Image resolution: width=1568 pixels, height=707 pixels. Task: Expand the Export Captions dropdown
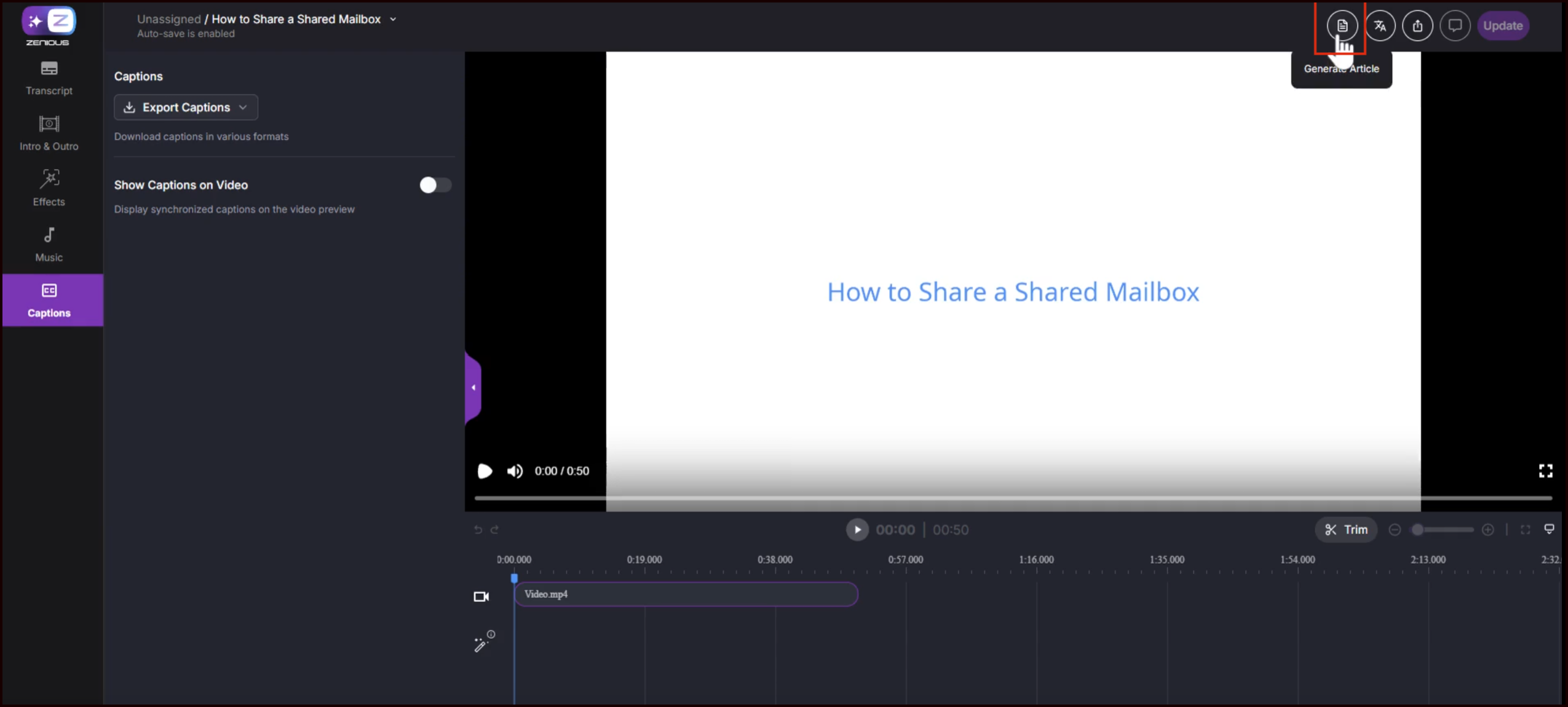(x=186, y=108)
